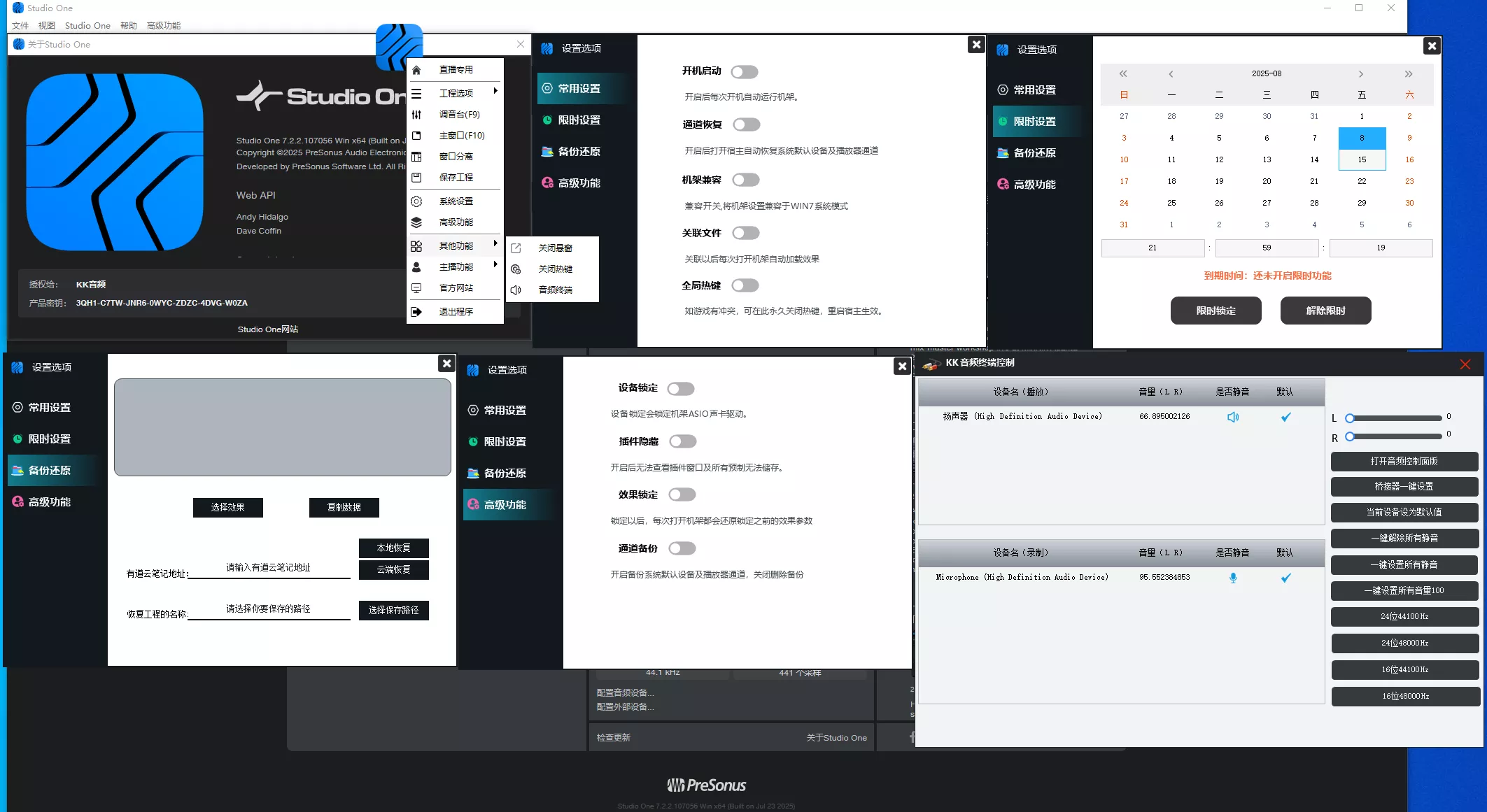The height and width of the screenshot is (812, 1487).
Task: Turn on the 全局热键 switch
Action: pos(745,285)
